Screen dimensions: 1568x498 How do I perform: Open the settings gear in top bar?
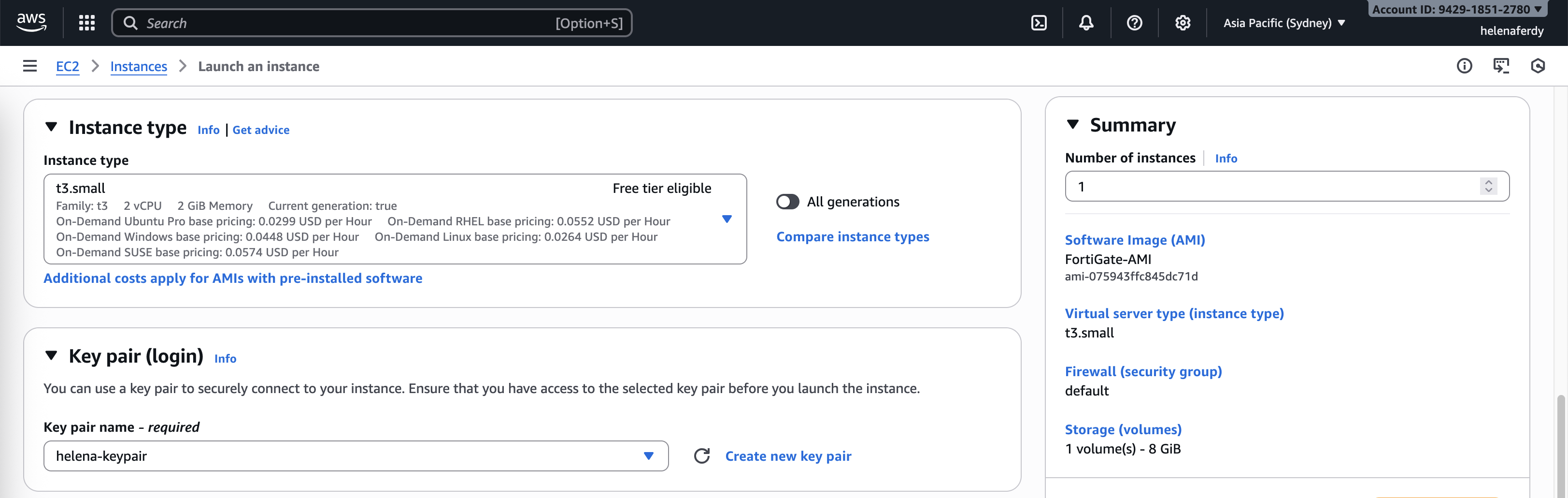click(1182, 23)
